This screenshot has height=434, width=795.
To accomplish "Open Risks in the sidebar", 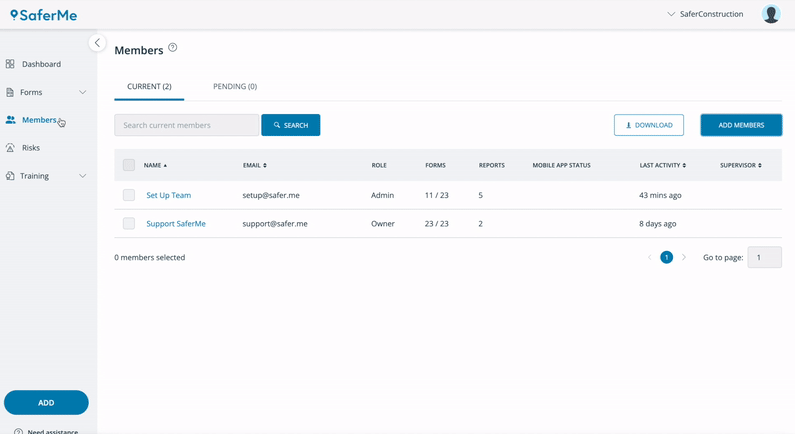I will (31, 148).
